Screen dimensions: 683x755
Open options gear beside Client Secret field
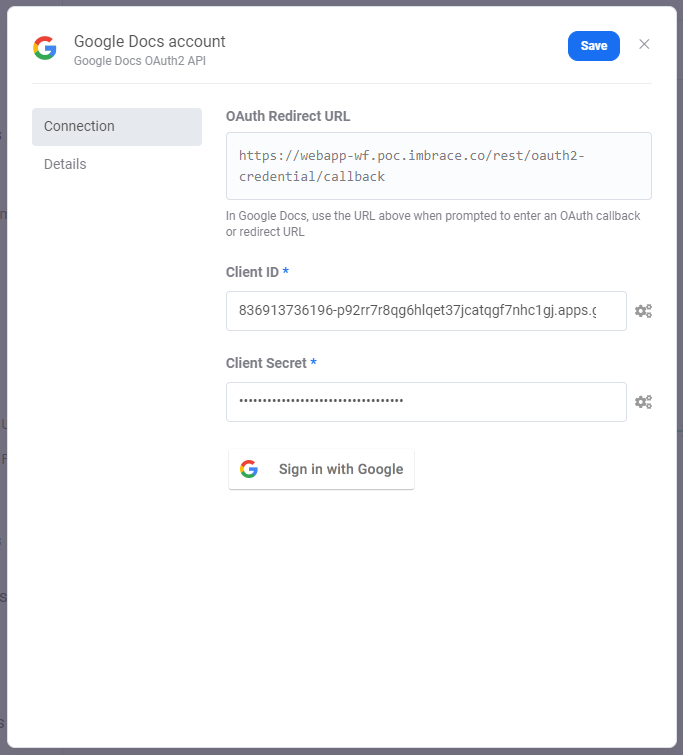[x=643, y=402]
